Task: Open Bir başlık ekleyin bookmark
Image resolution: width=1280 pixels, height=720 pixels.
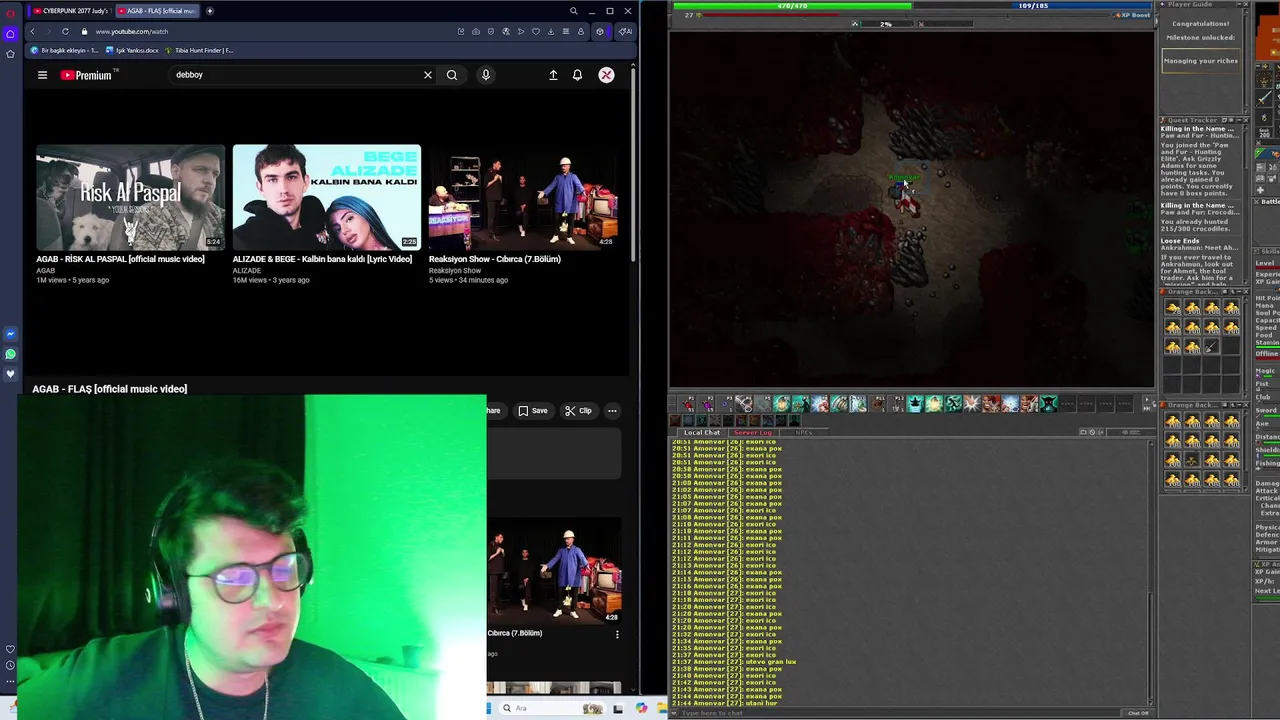Action: 65,50
